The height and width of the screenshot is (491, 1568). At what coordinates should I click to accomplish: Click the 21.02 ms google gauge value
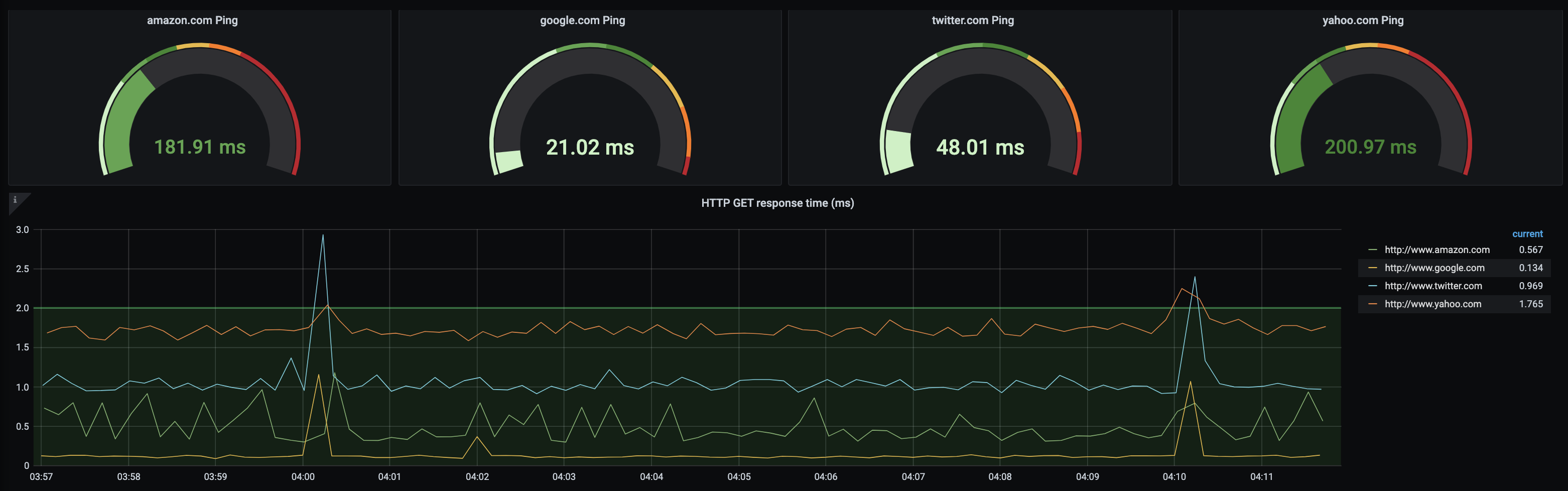(590, 147)
